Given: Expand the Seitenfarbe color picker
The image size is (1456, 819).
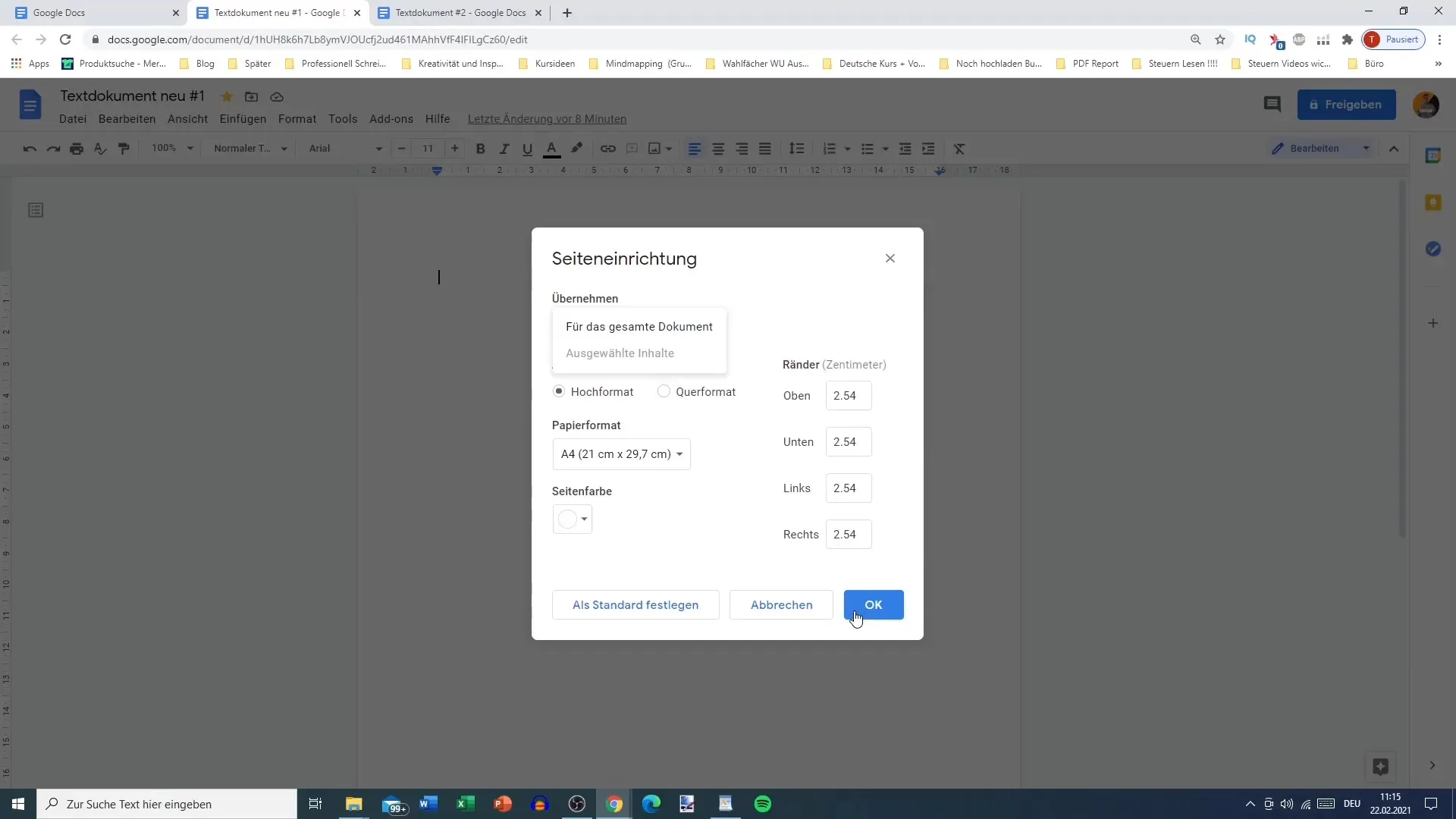Looking at the screenshot, I should pos(572,519).
